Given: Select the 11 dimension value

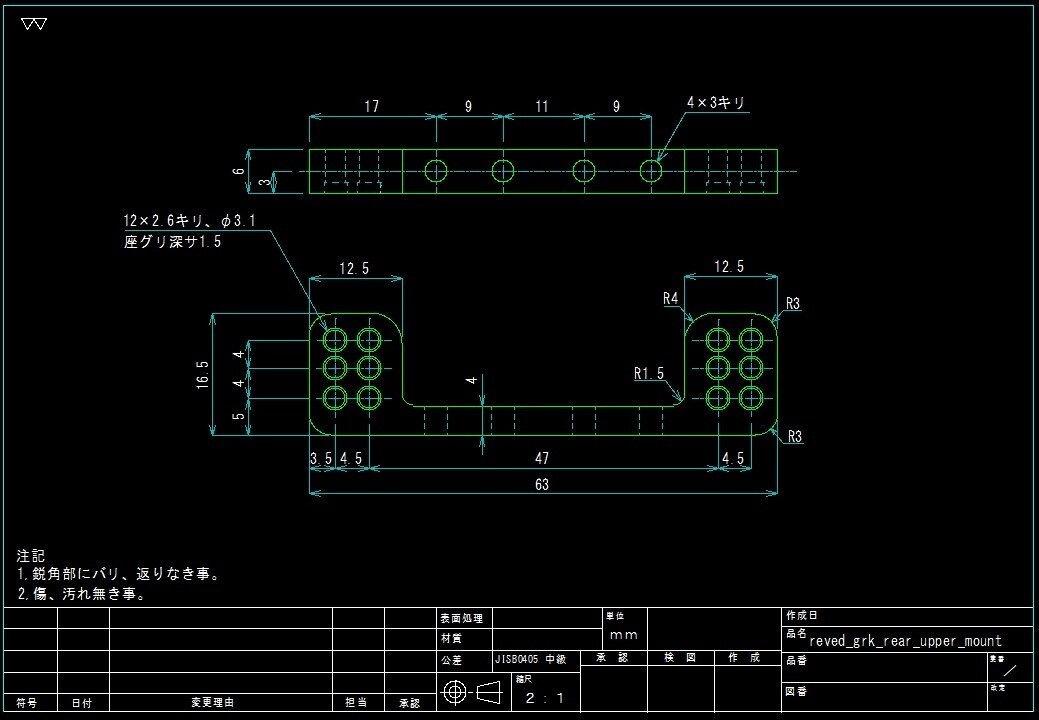Looking at the screenshot, I should 542,106.
